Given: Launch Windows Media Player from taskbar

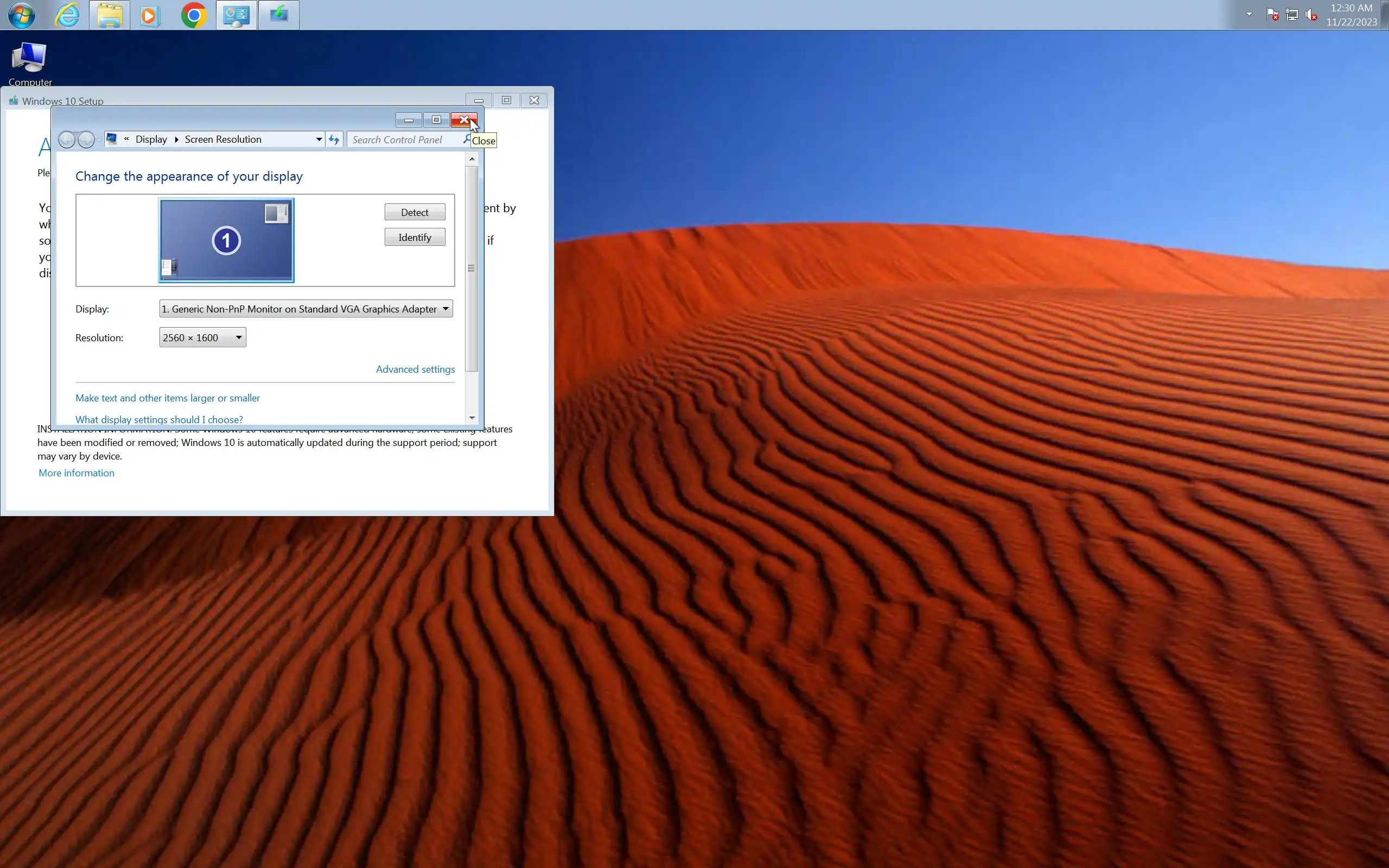Looking at the screenshot, I should tap(150, 15).
